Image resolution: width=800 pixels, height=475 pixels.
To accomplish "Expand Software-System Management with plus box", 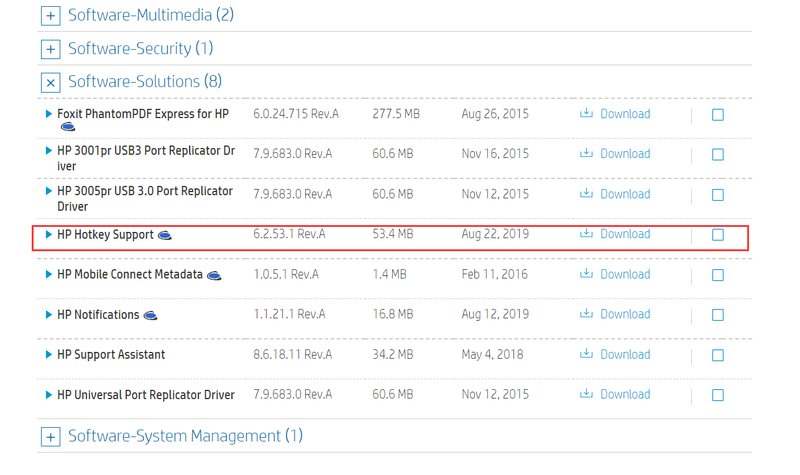I will [51, 437].
